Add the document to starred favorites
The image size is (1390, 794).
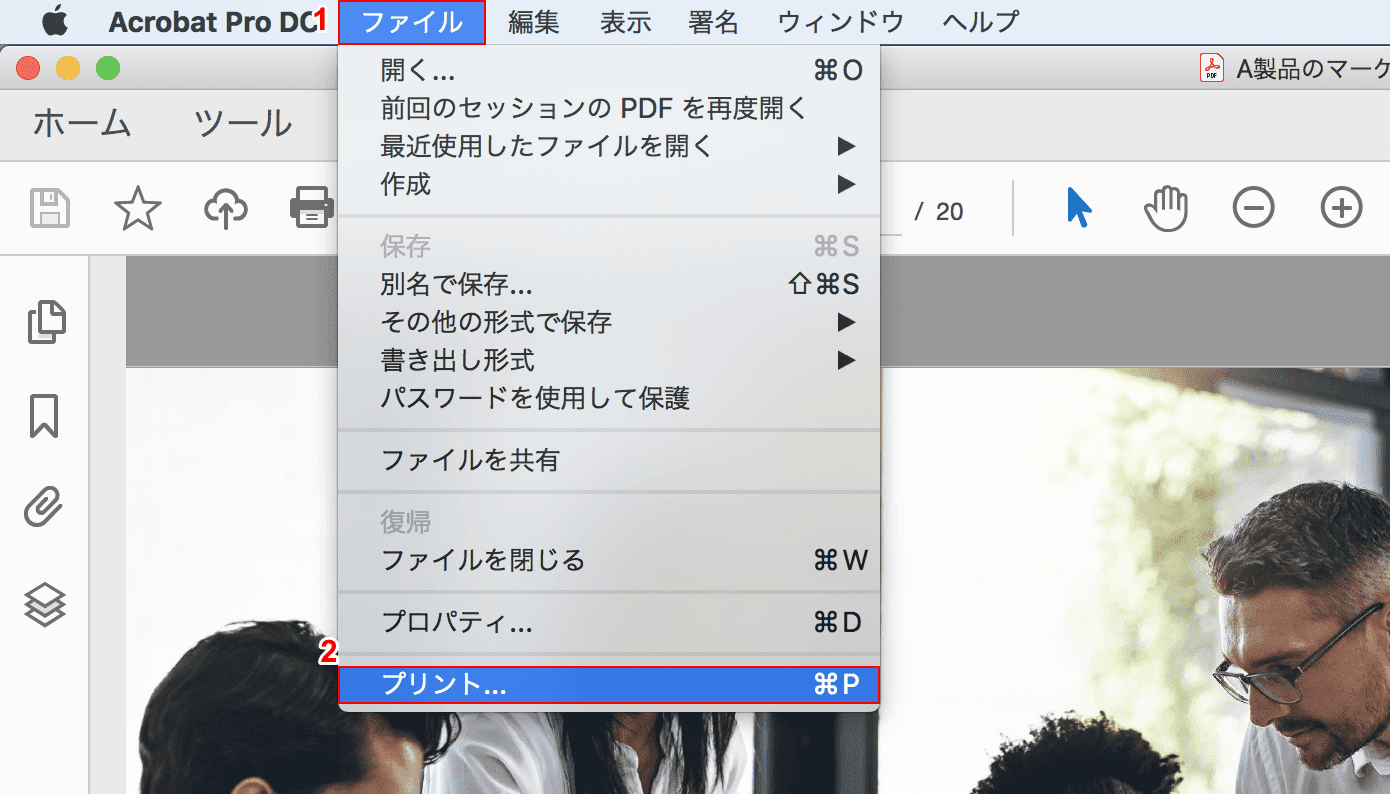click(138, 208)
